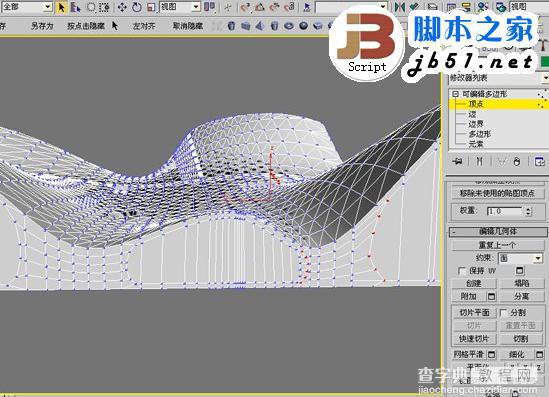Open the named selection sets dropdown
The height and width of the screenshot is (397, 549).
(383, 7)
